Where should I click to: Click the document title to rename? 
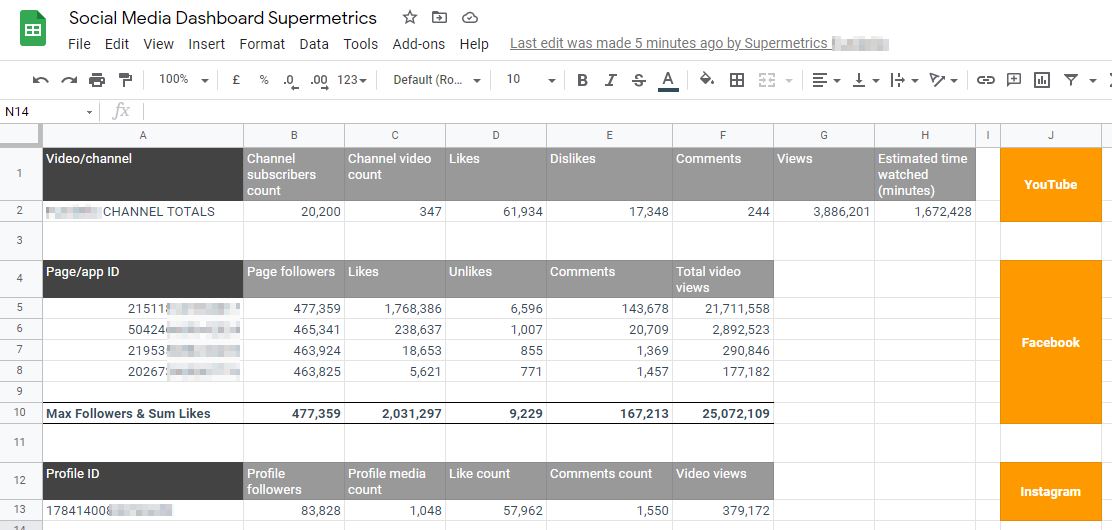223,18
